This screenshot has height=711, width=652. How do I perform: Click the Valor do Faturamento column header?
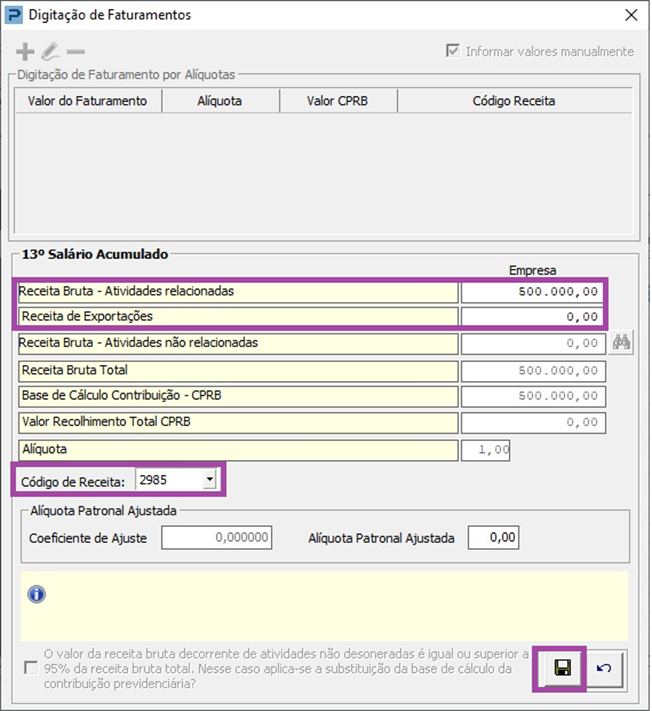[88, 101]
